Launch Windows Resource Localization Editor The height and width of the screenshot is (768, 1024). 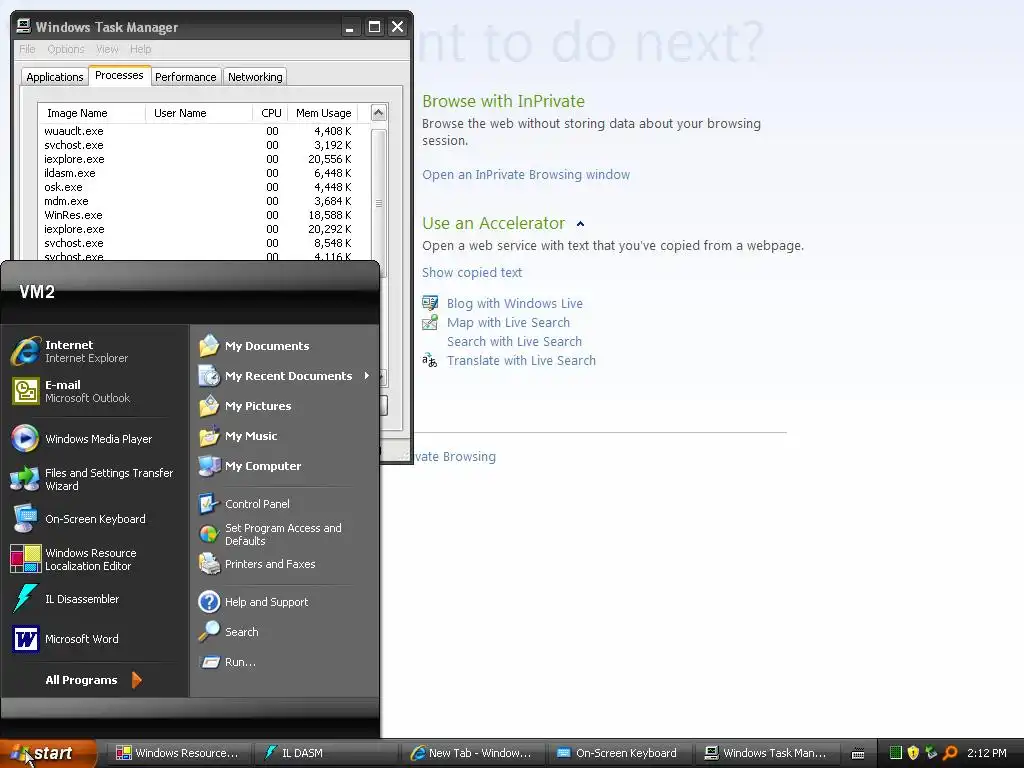95,559
